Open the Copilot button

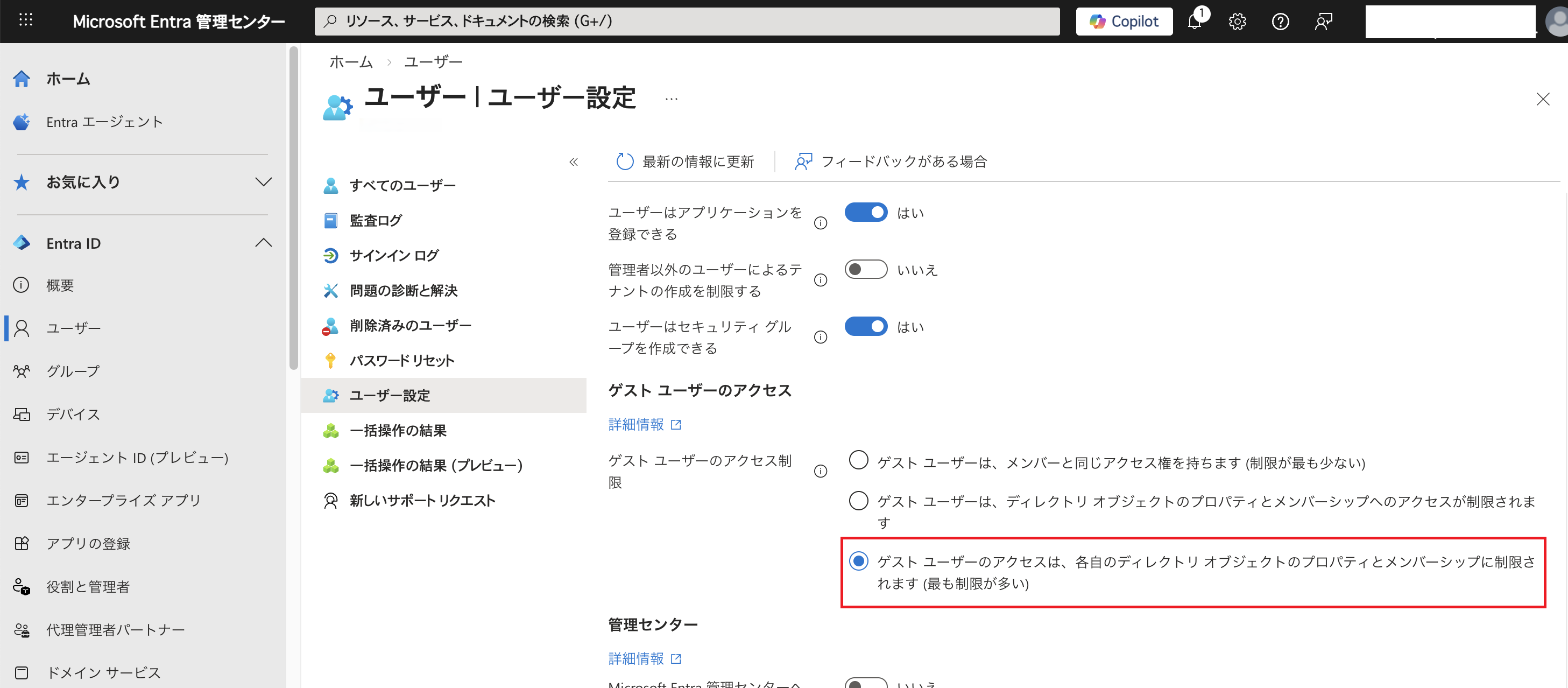tap(1124, 22)
